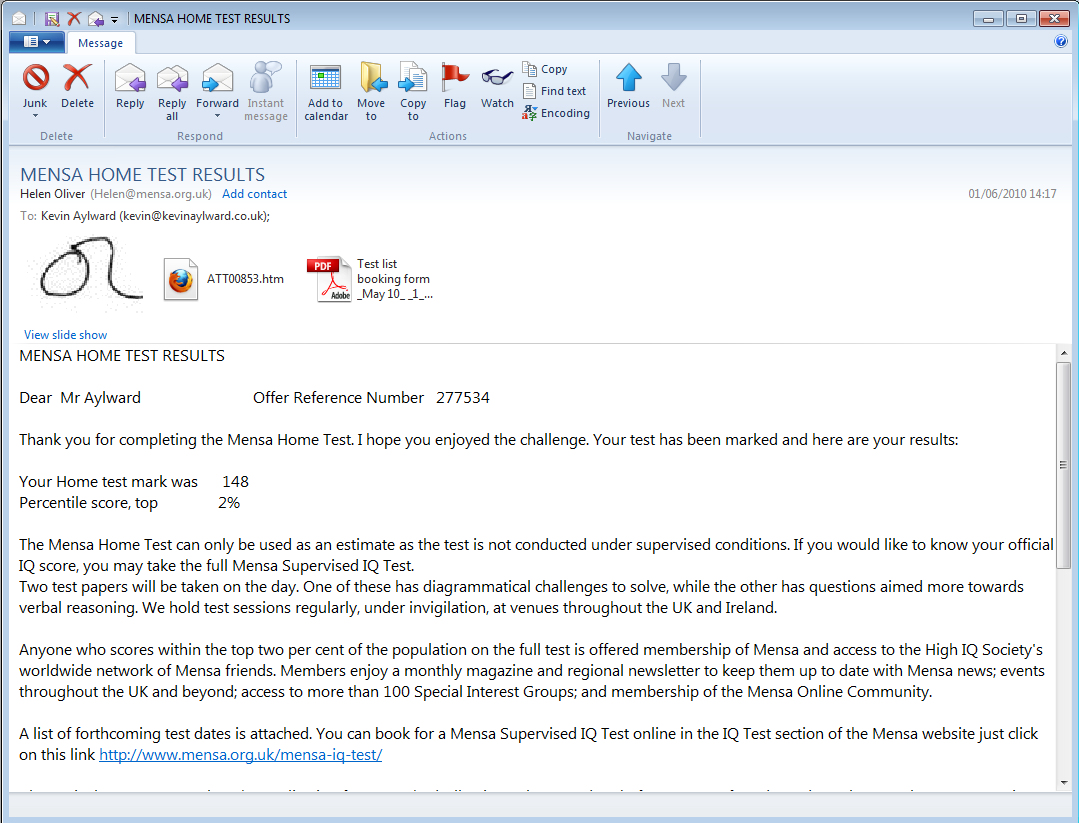This screenshot has height=823, width=1079.
Task: Click Add contact link
Action: point(254,194)
